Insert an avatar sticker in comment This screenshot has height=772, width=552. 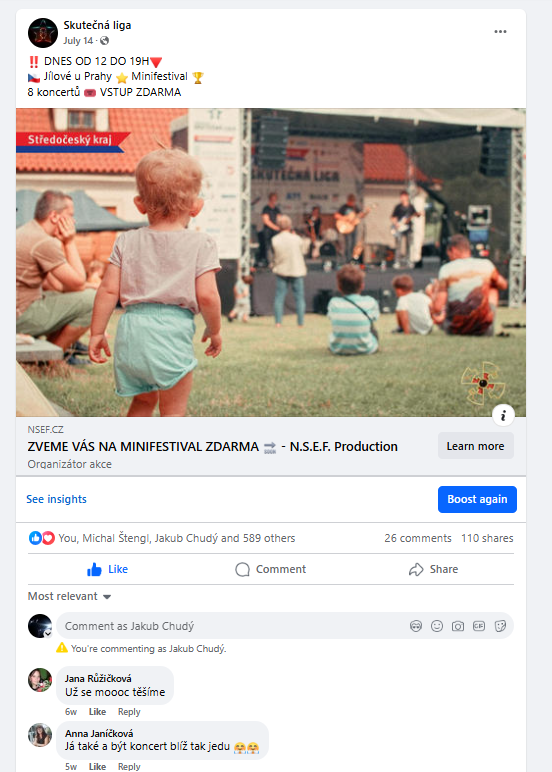tap(416, 626)
